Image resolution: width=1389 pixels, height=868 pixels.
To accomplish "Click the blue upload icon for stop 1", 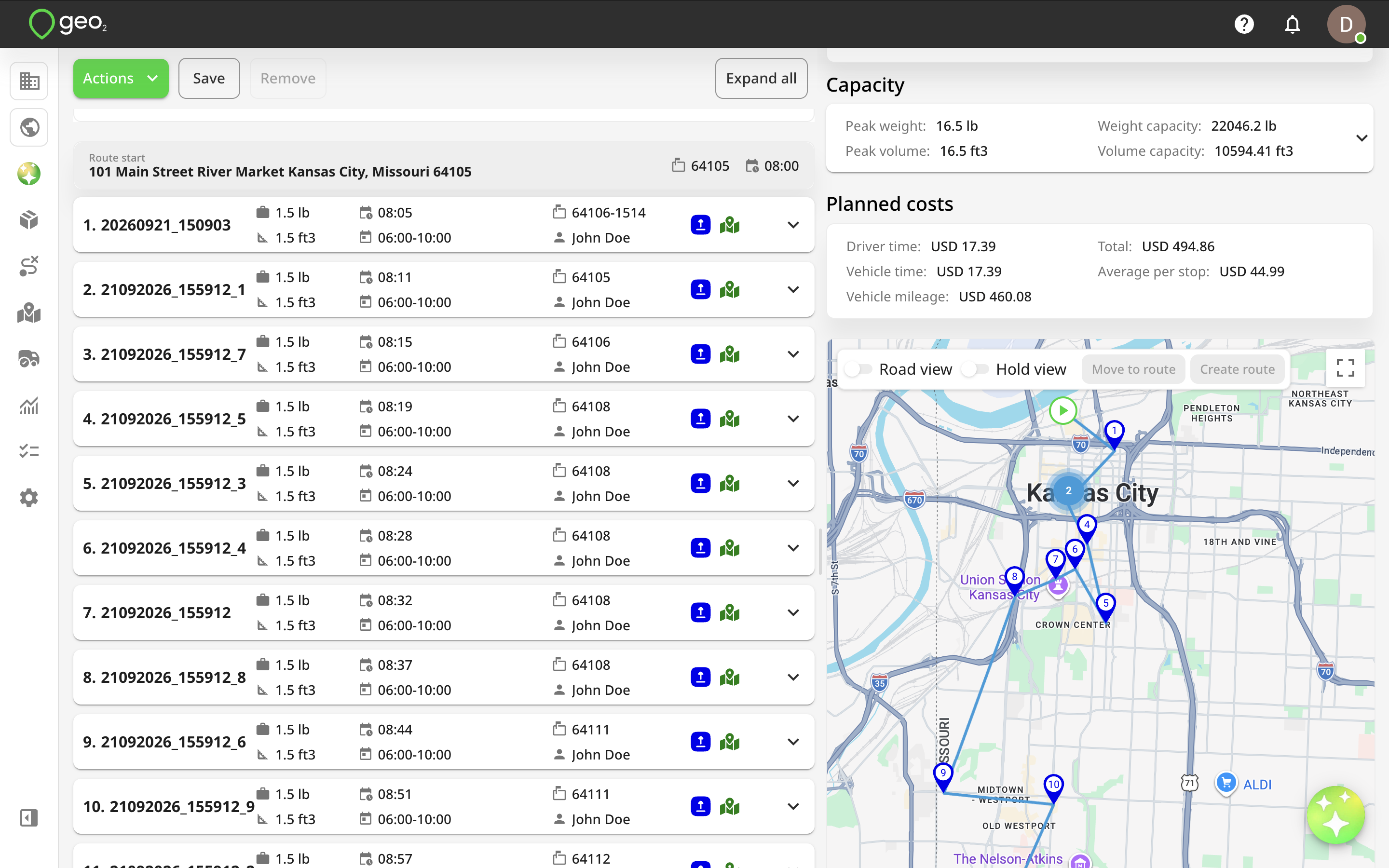I will (700, 225).
